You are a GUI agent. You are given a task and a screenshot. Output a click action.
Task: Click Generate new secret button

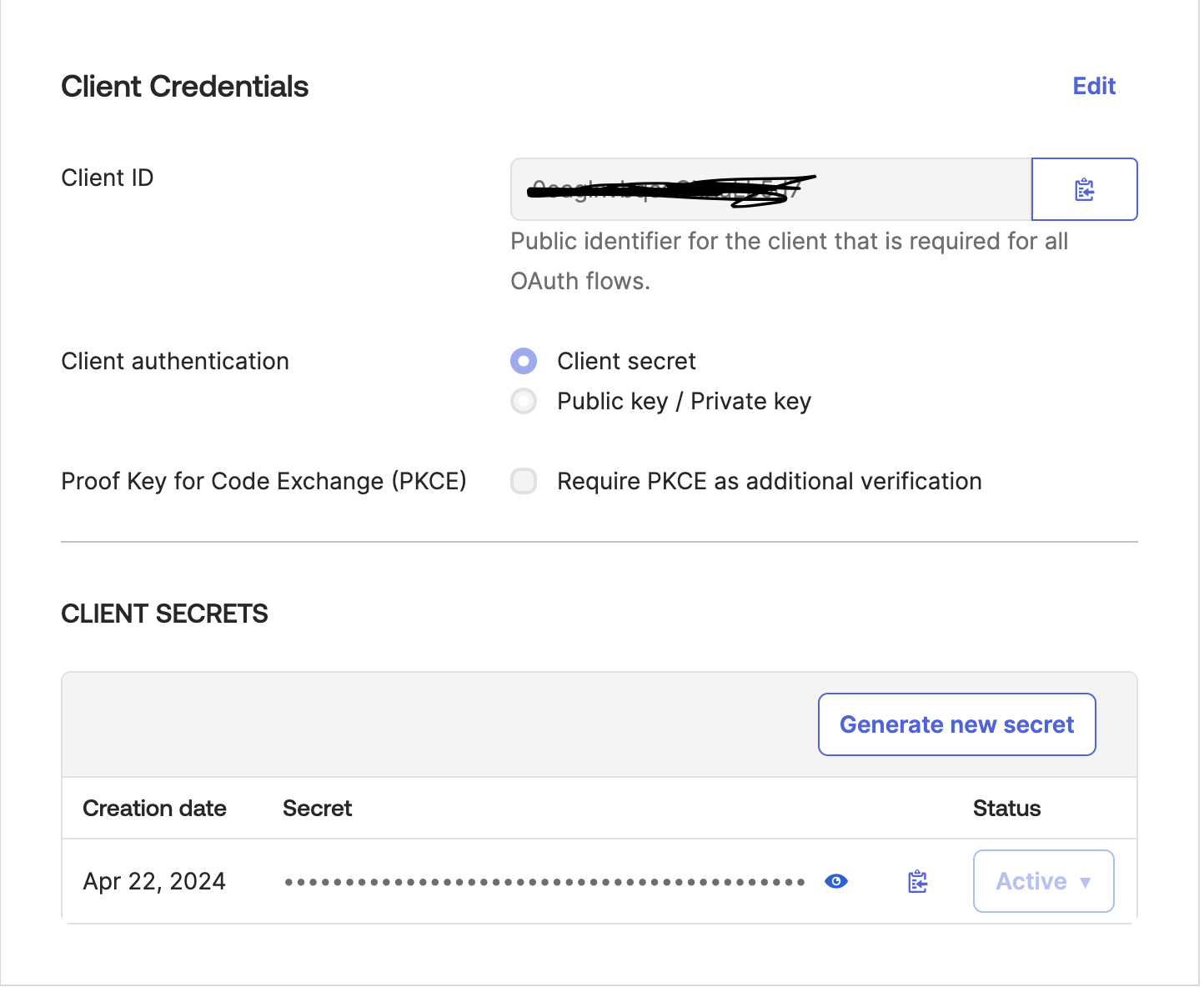(956, 724)
